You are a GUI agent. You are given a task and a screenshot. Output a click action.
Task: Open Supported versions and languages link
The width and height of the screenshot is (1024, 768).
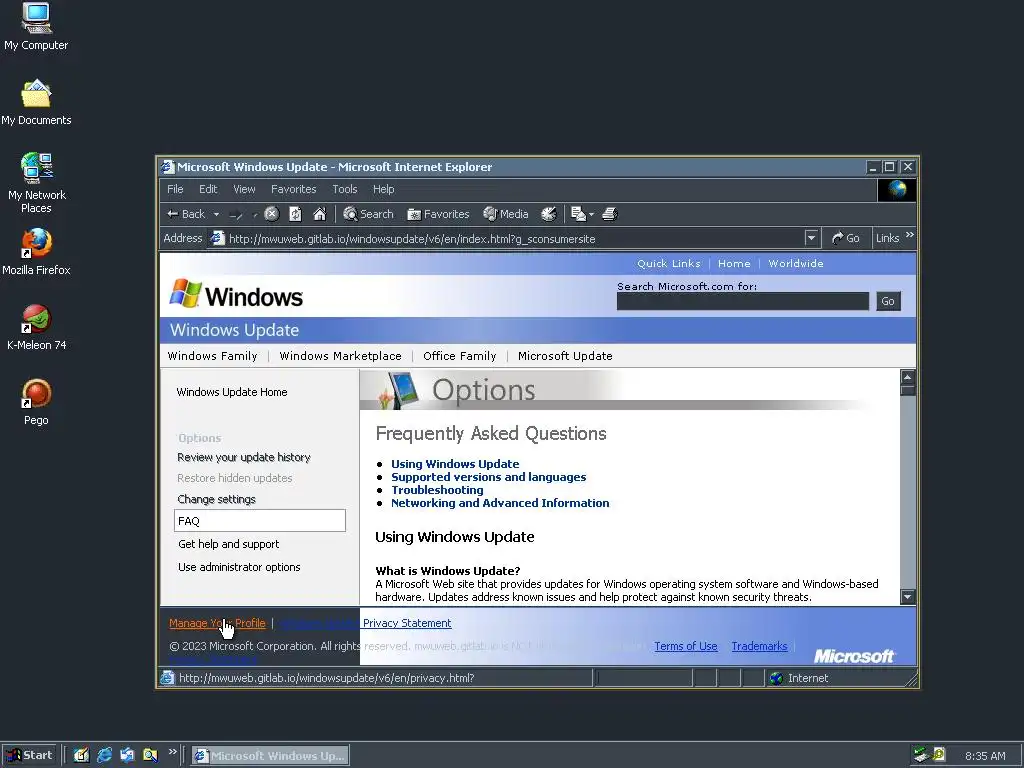pos(488,477)
